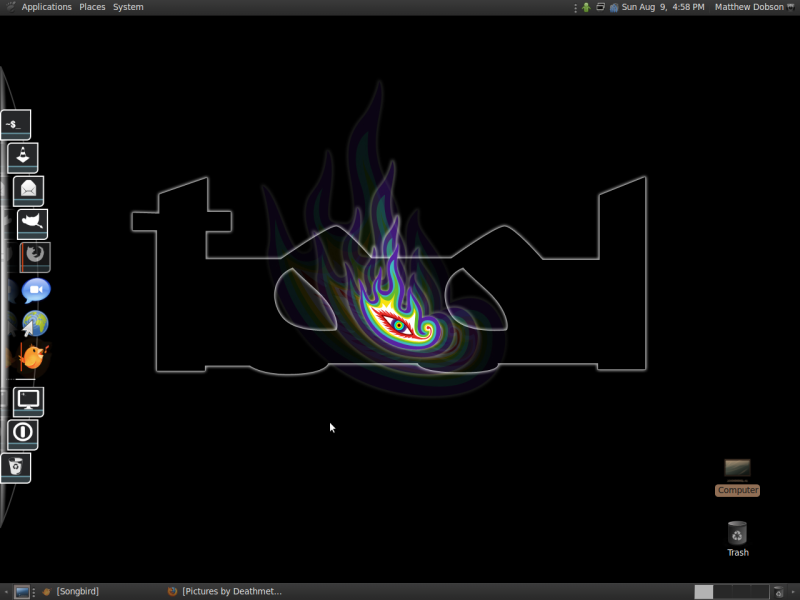The image size is (800, 600).
Task: Open the mail envelope dock icon
Action: pyautogui.click(x=28, y=191)
